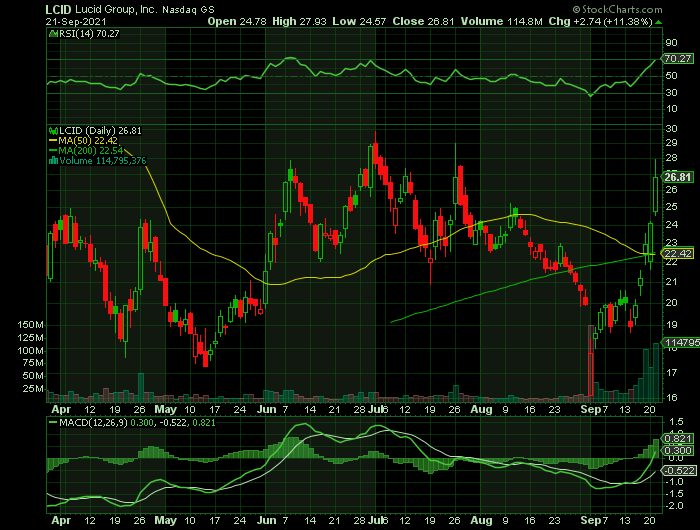Click the 50 level on the RSI axis

click(x=671, y=75)
